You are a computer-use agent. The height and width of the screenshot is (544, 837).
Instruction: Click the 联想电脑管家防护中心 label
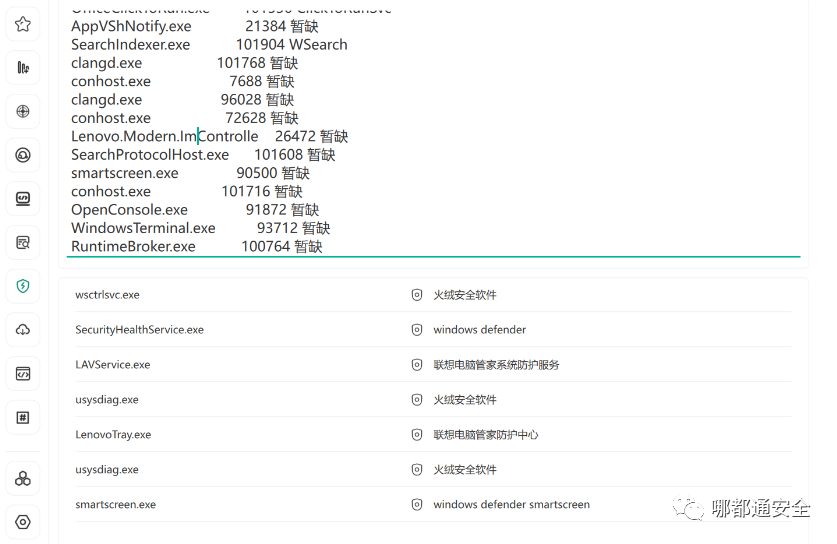(x=486, y=435)
